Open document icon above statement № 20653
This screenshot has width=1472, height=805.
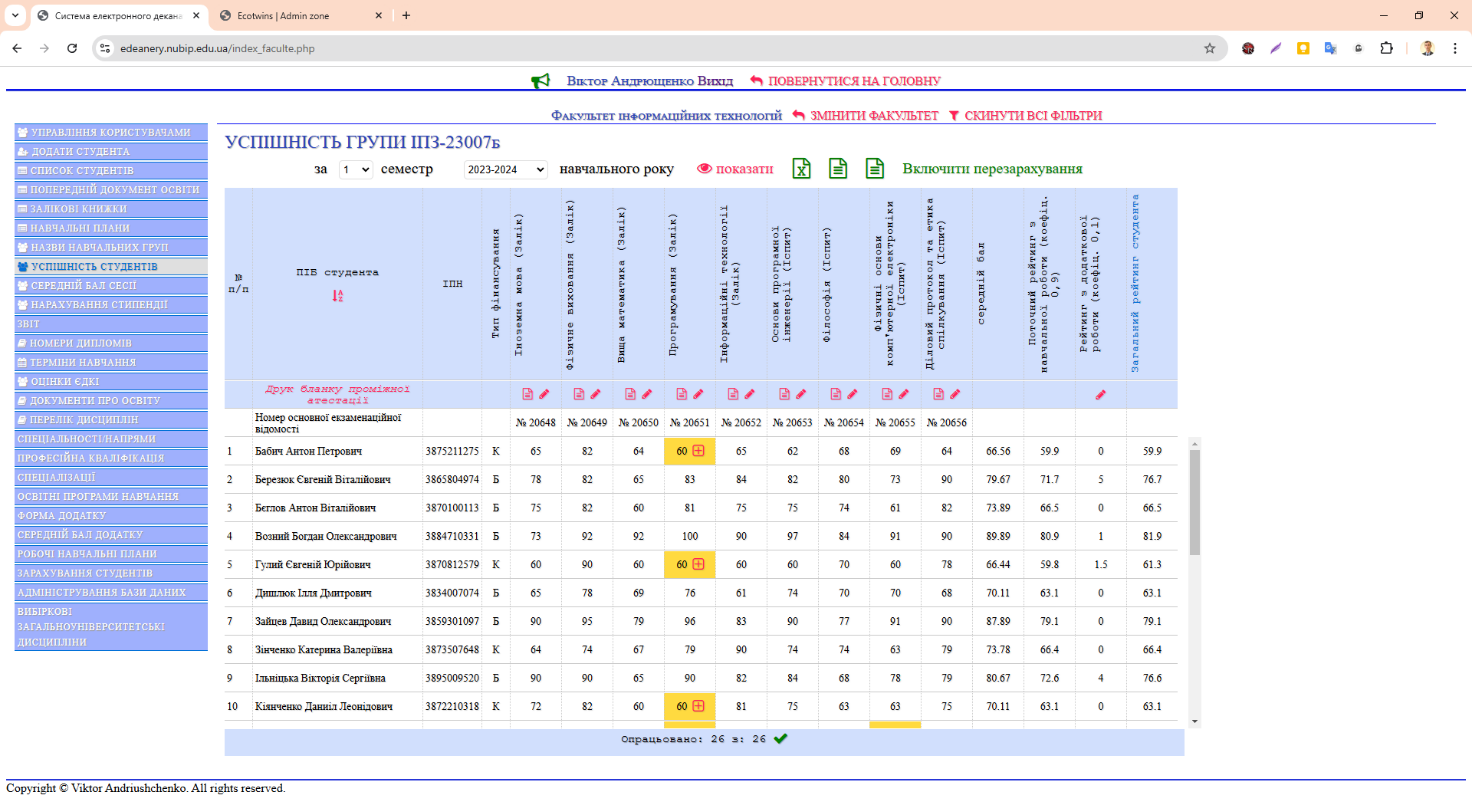coord(784,394)
